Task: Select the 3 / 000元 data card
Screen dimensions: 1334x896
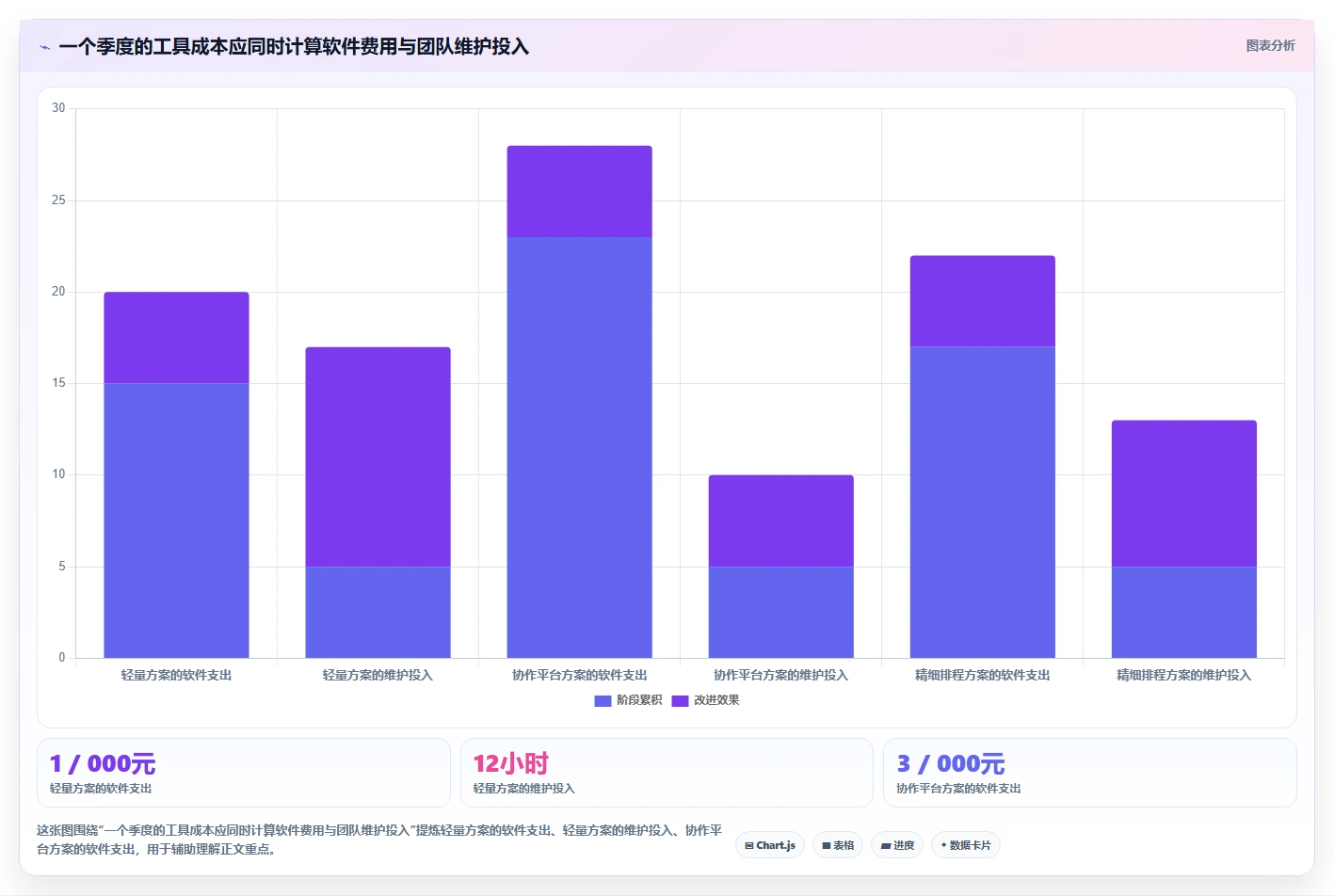Action: (1090, 773)
